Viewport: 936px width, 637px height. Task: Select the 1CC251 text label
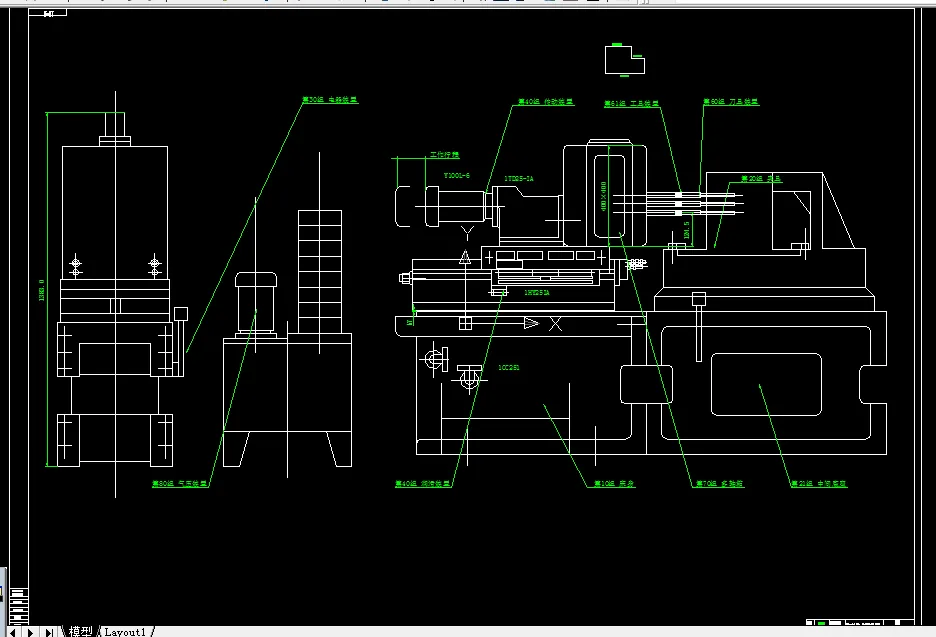(x=509, y=367)
